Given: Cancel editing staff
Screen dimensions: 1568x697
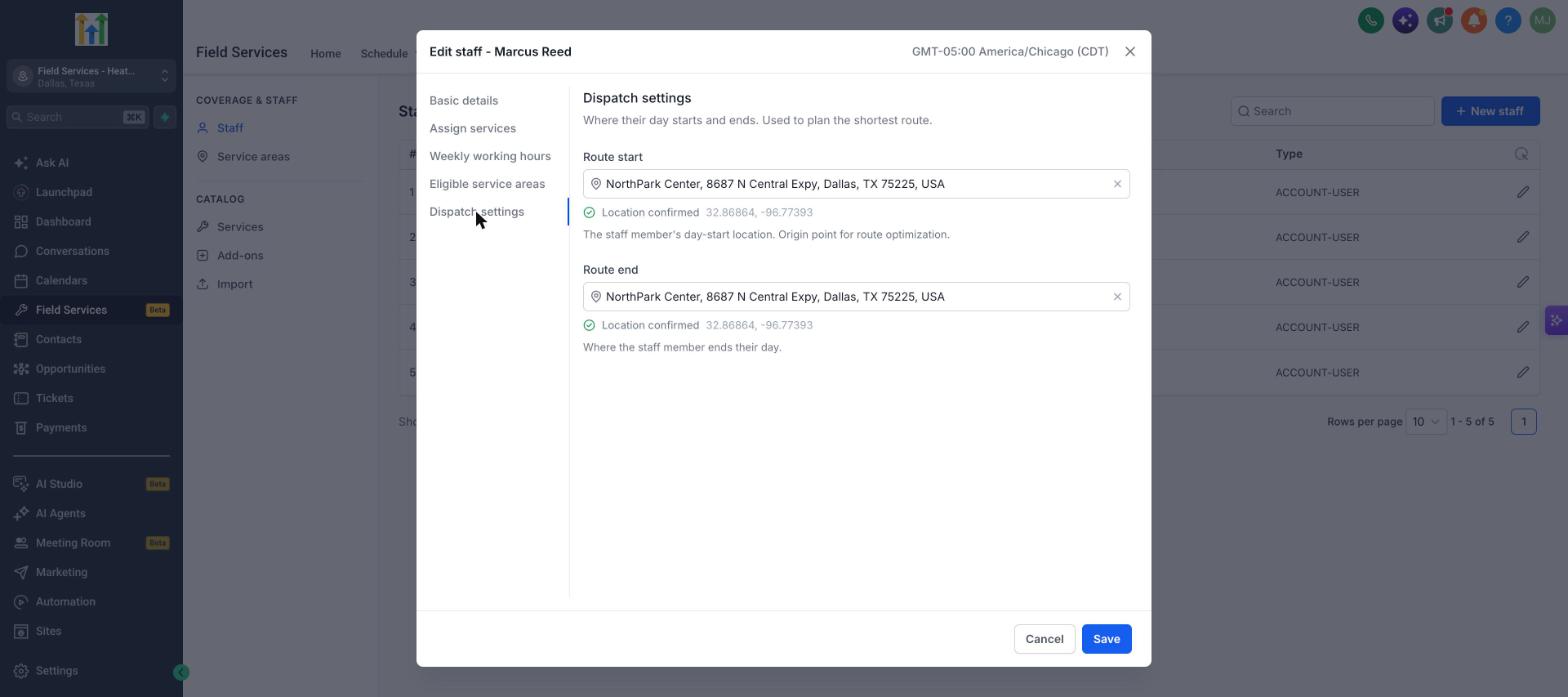Looking at the screenshot, I should pyautogui.click(x=1044, y=640).
